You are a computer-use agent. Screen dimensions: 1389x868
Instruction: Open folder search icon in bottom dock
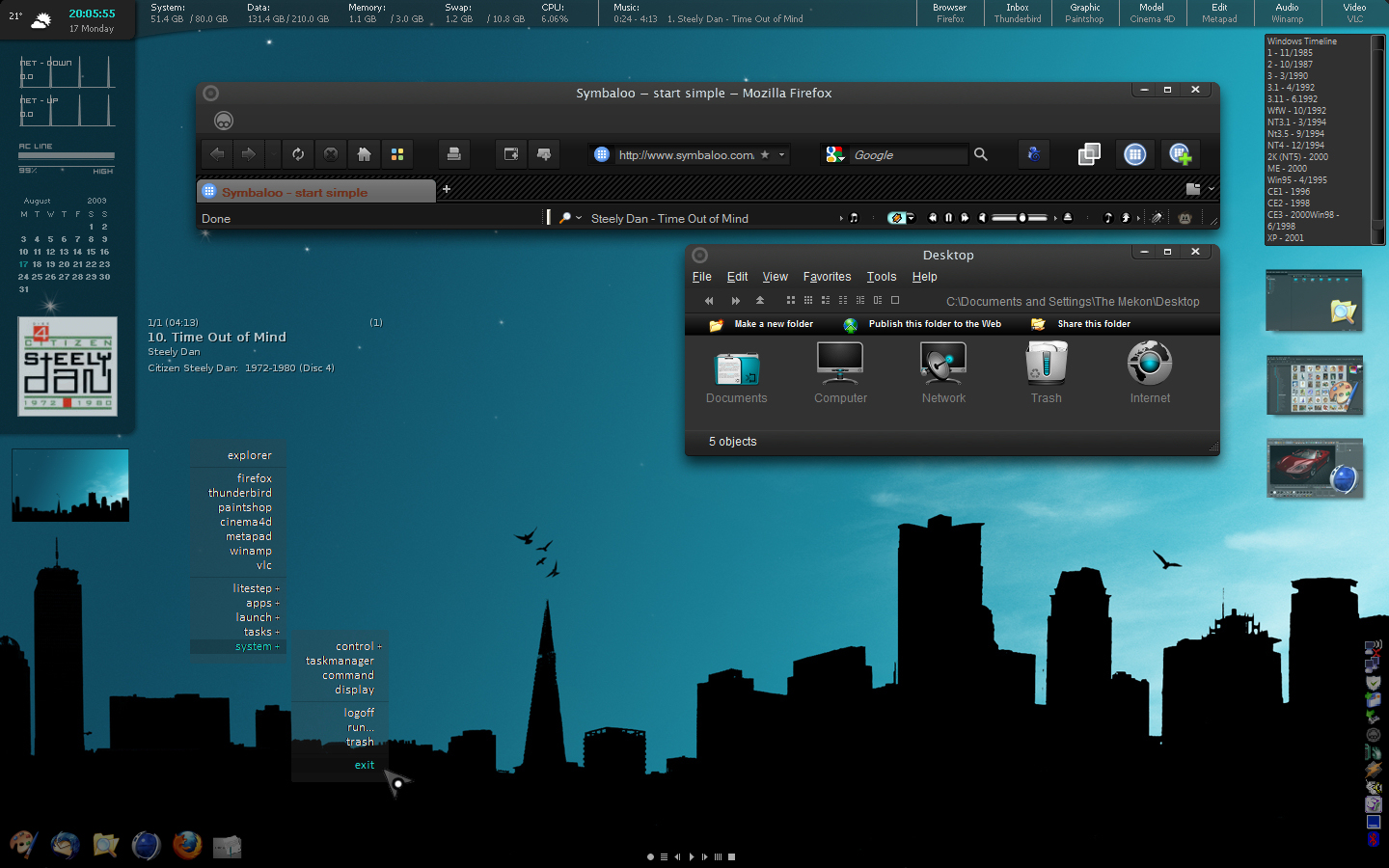pos(105,846)
